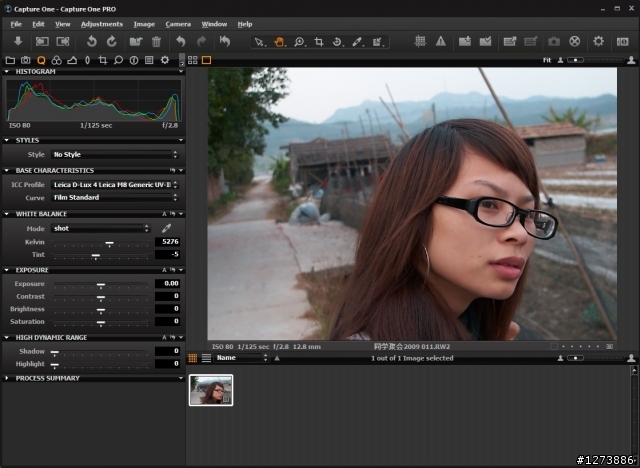The width and height of the screenshot is (640, 468).
Task: Select the portrait thumbnail in browser
Action: (211, 390)
